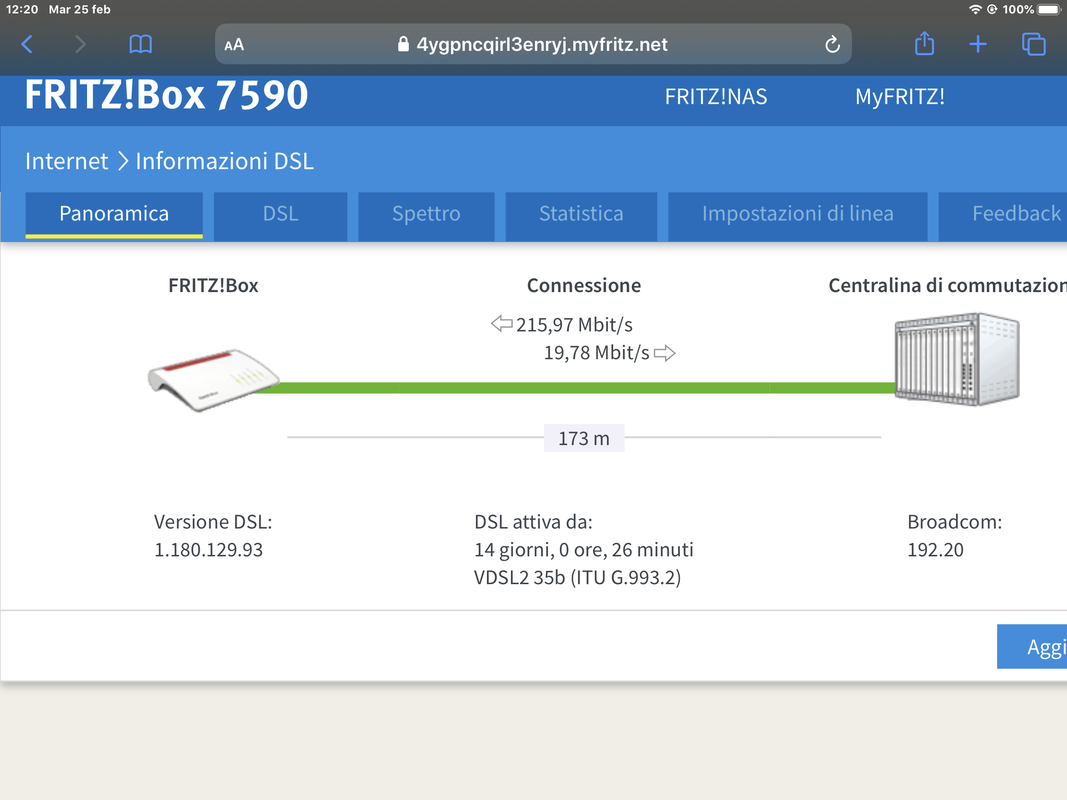Click the 14 giorni uptime text

(584, 550)
